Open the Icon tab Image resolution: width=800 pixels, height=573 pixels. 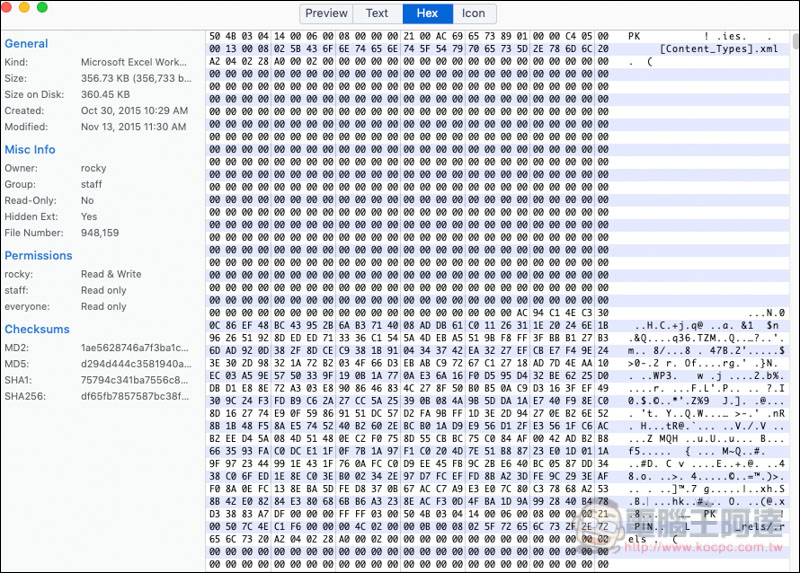pos(474,13)
